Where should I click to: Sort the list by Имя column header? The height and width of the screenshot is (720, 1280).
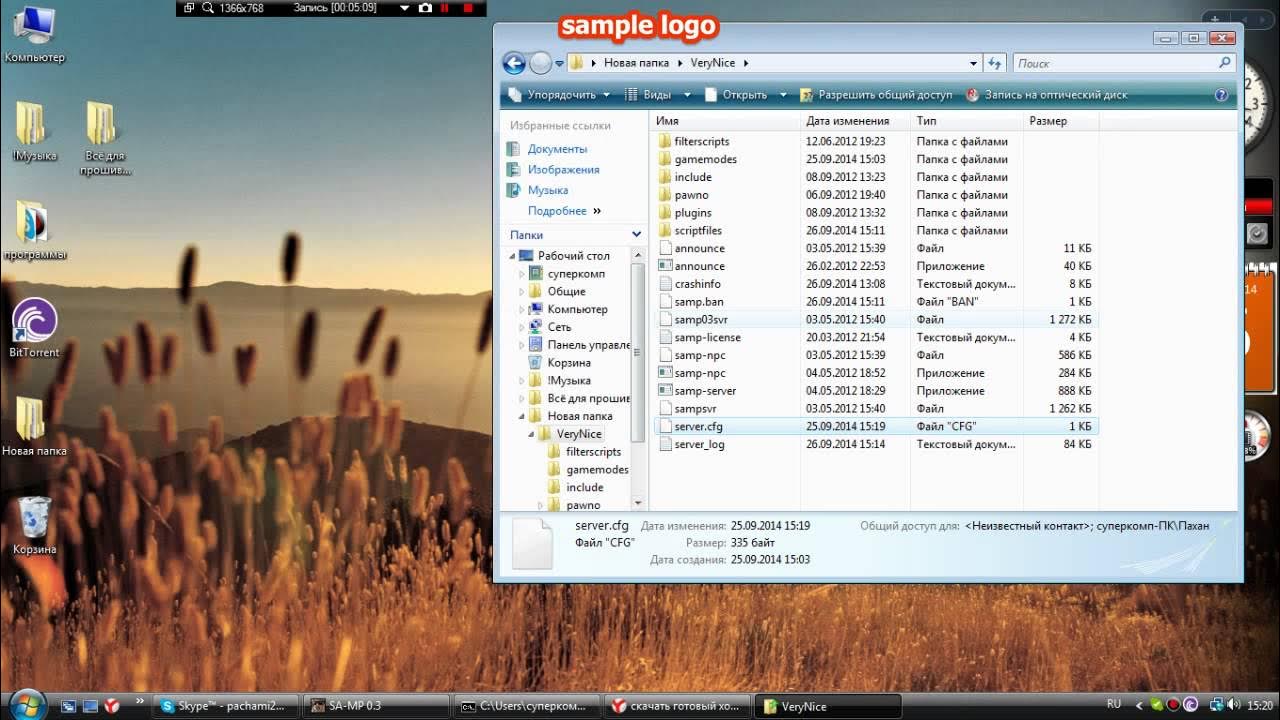[x=724, y=121]
